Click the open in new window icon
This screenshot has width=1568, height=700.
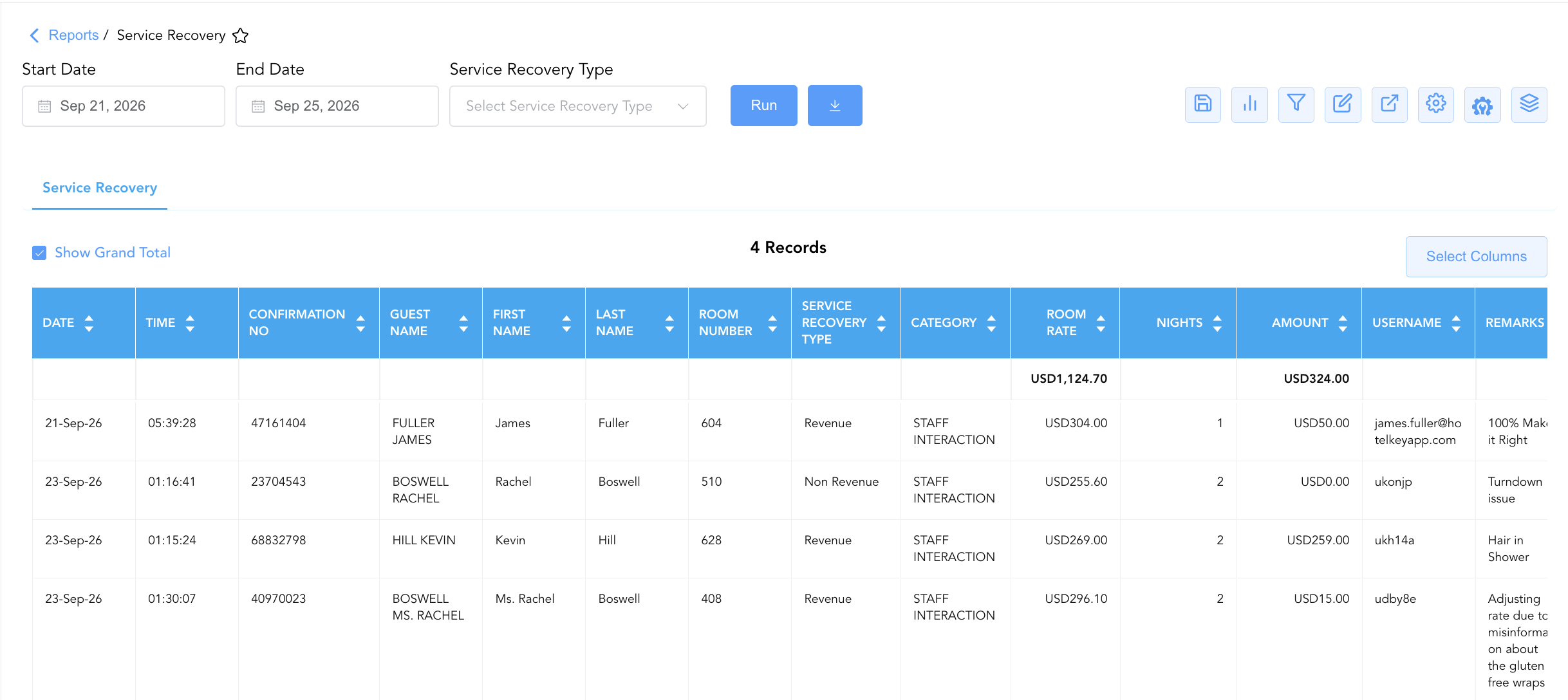point(1389,104)
